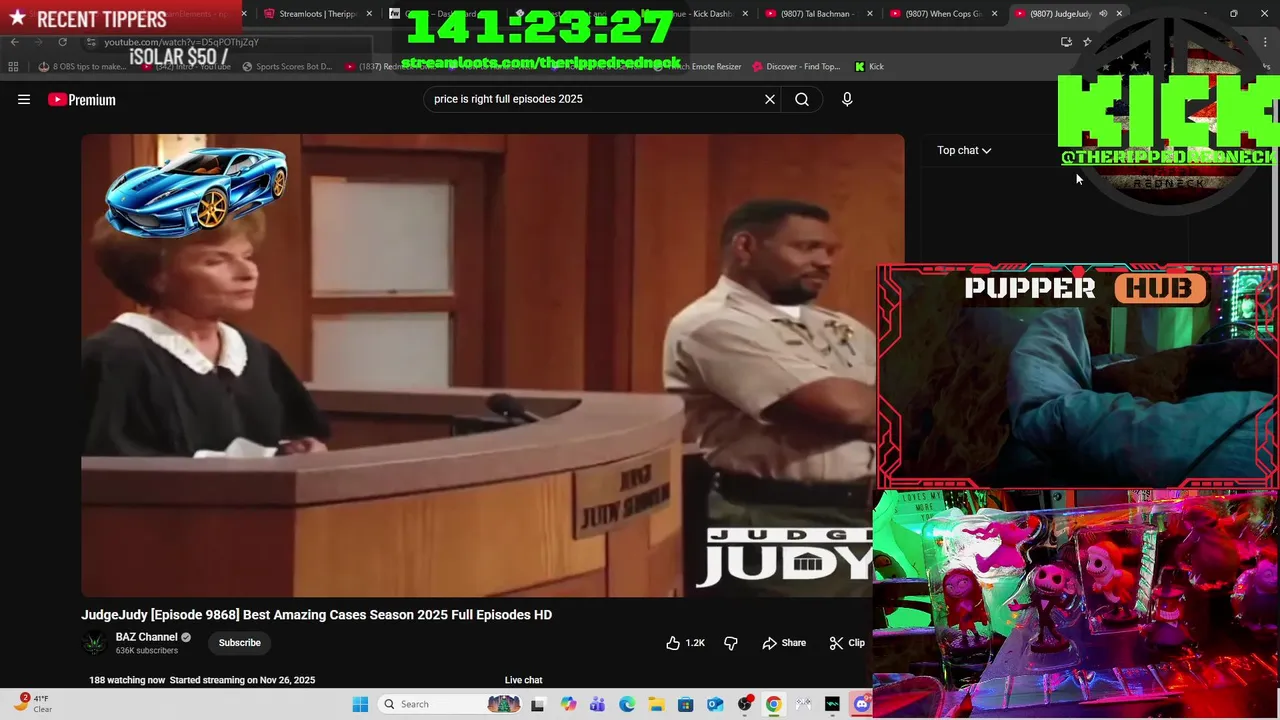Create a clip with the Clip button
This screenshot has height=720, width=1280.
[x=847, y=643]
